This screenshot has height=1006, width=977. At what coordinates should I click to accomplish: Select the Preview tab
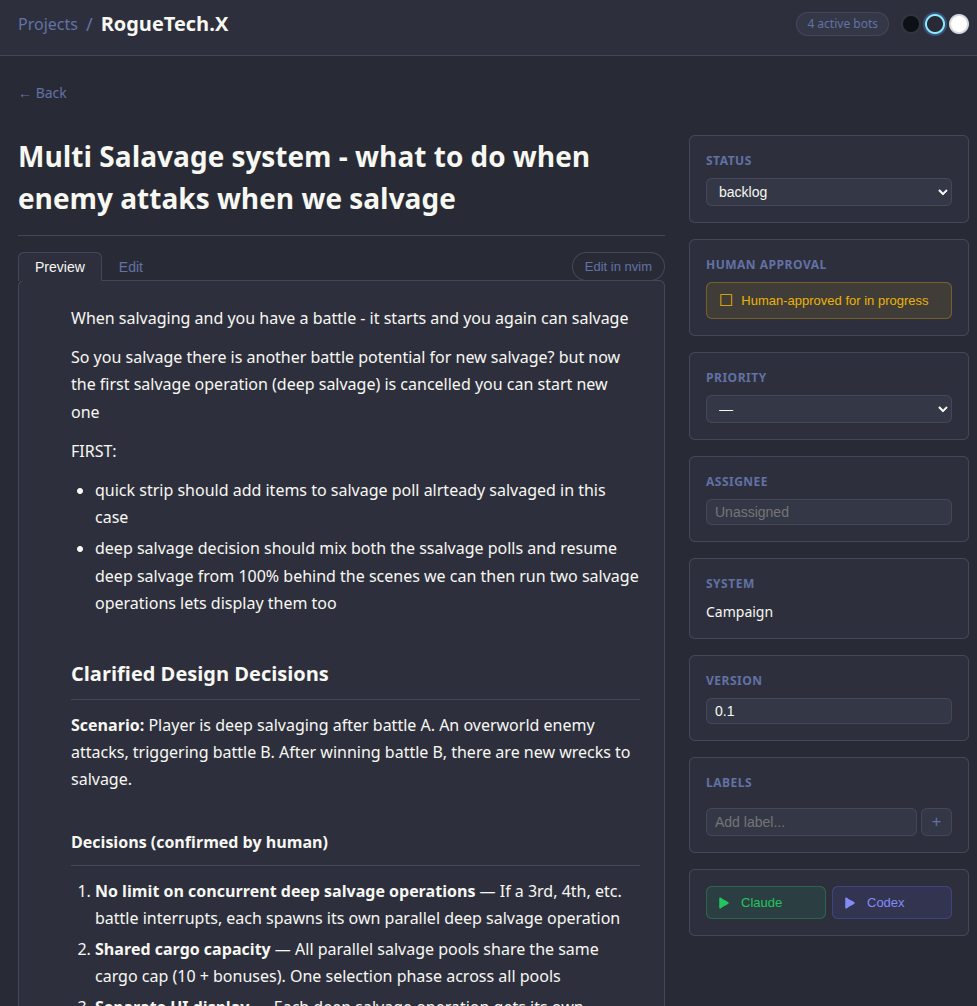pyautogui.click(x=60, y=267)
